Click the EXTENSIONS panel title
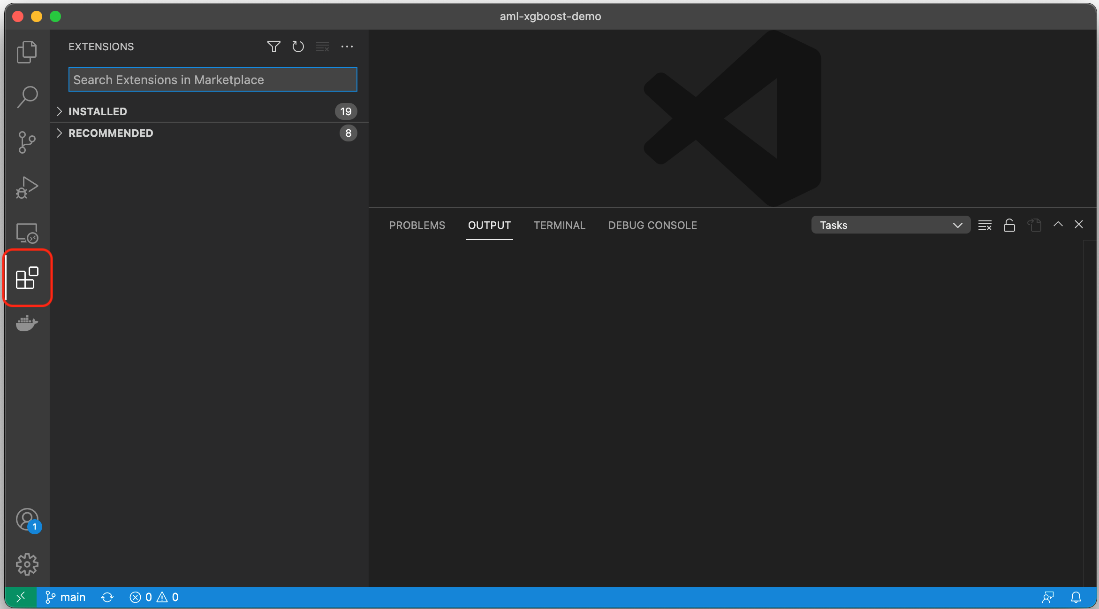 pos(101,46)
